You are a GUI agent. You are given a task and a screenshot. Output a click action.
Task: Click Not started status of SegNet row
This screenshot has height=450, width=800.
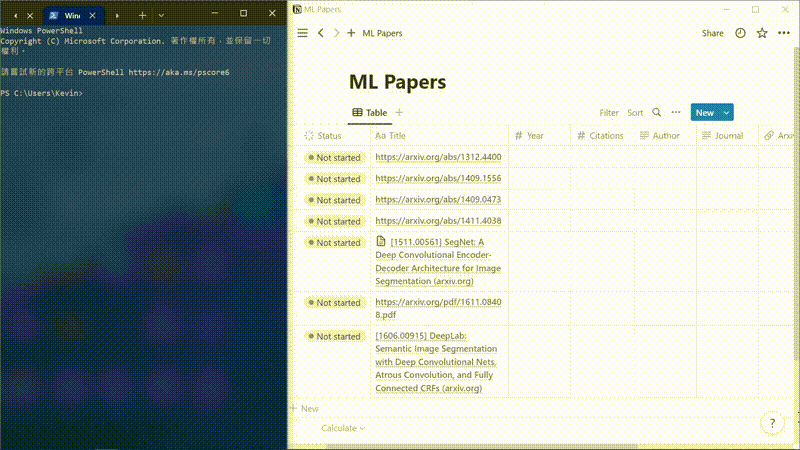(x=335, y=243)
